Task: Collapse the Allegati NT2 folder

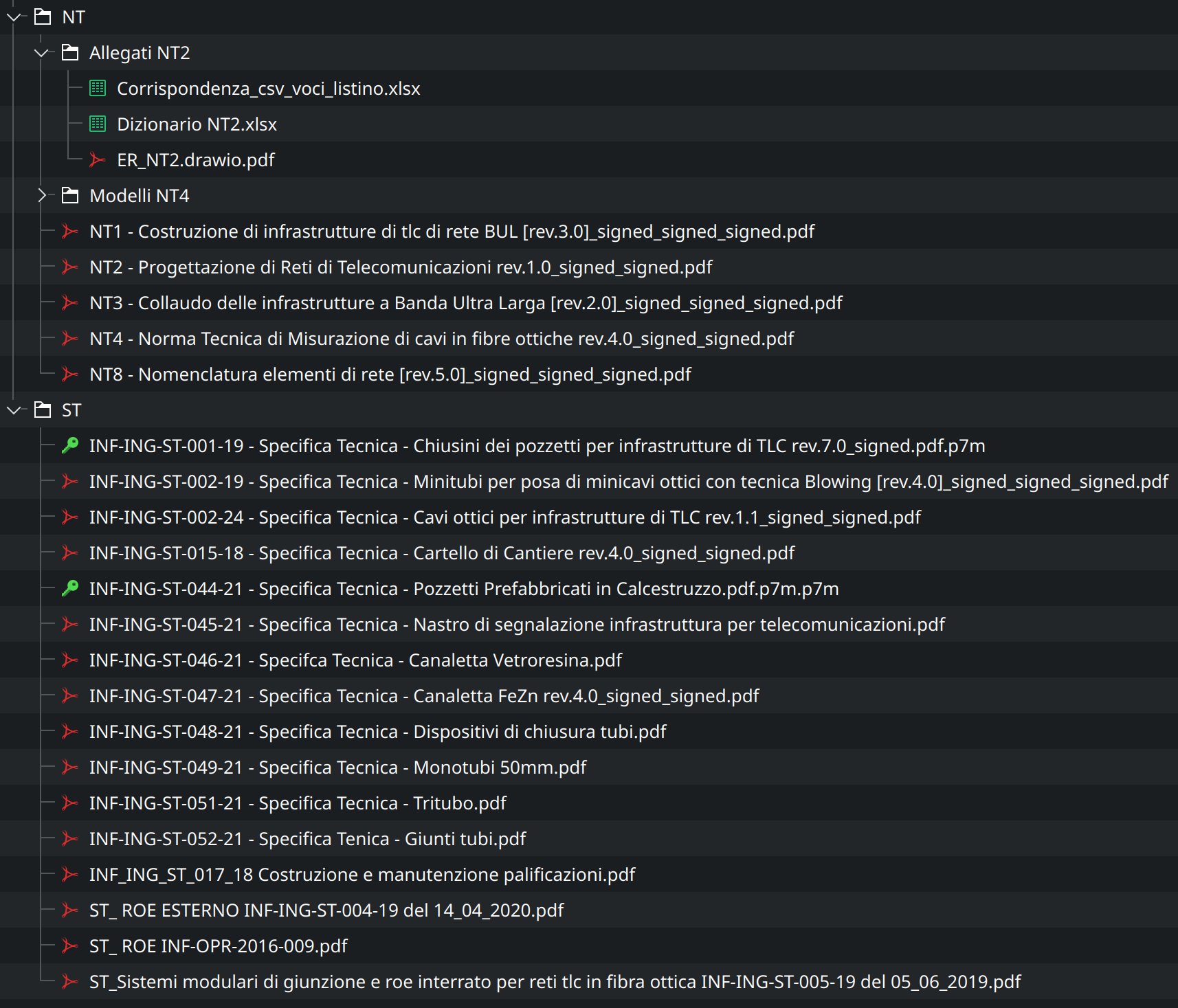Action: (42, 53)
